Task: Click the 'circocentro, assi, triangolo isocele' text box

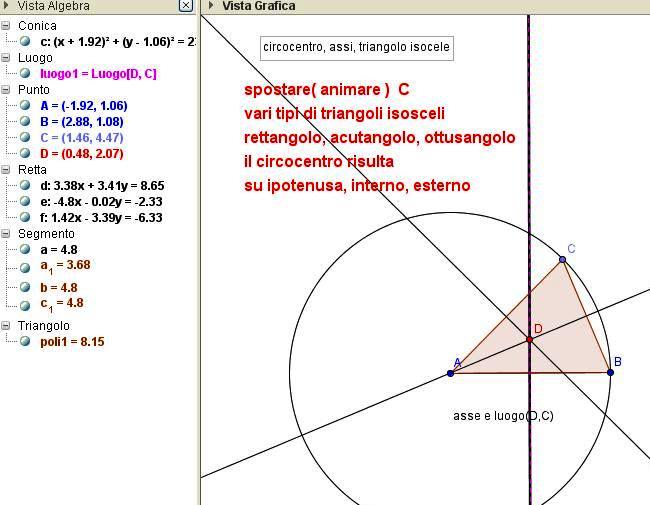Action: click(x=357, y=48)
